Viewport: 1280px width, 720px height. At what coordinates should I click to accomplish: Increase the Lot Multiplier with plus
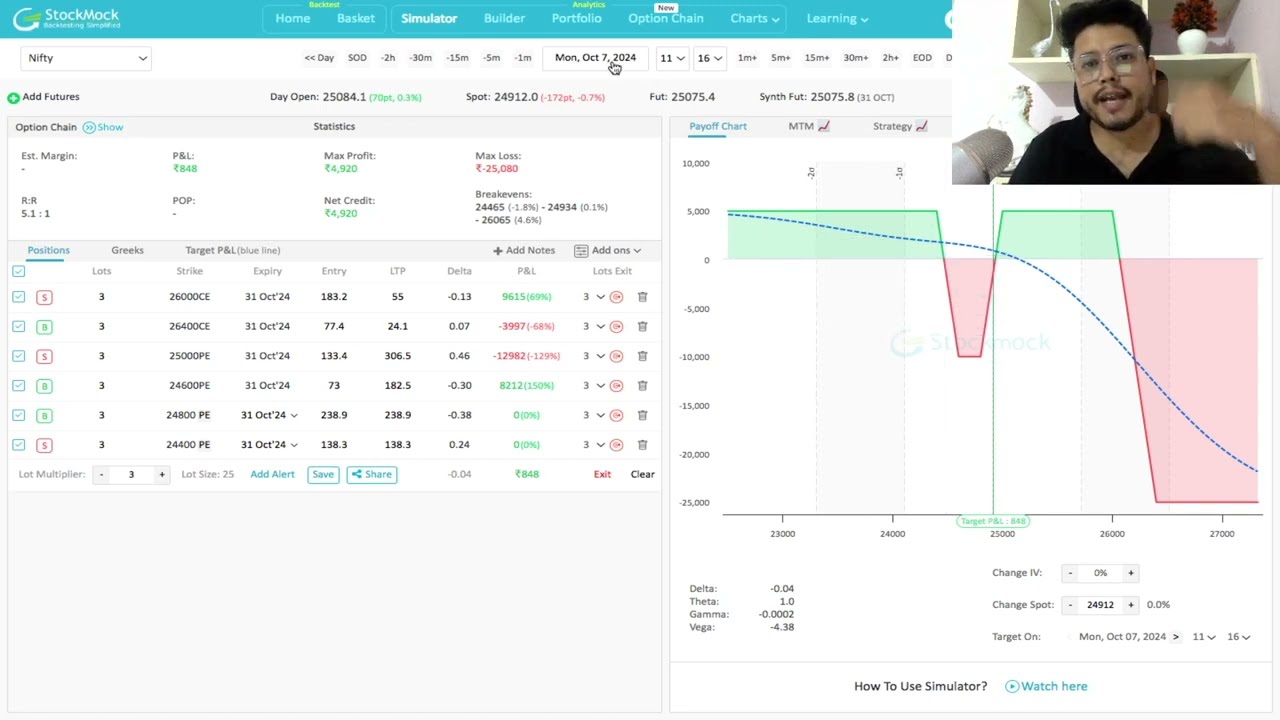pos(162,474)
